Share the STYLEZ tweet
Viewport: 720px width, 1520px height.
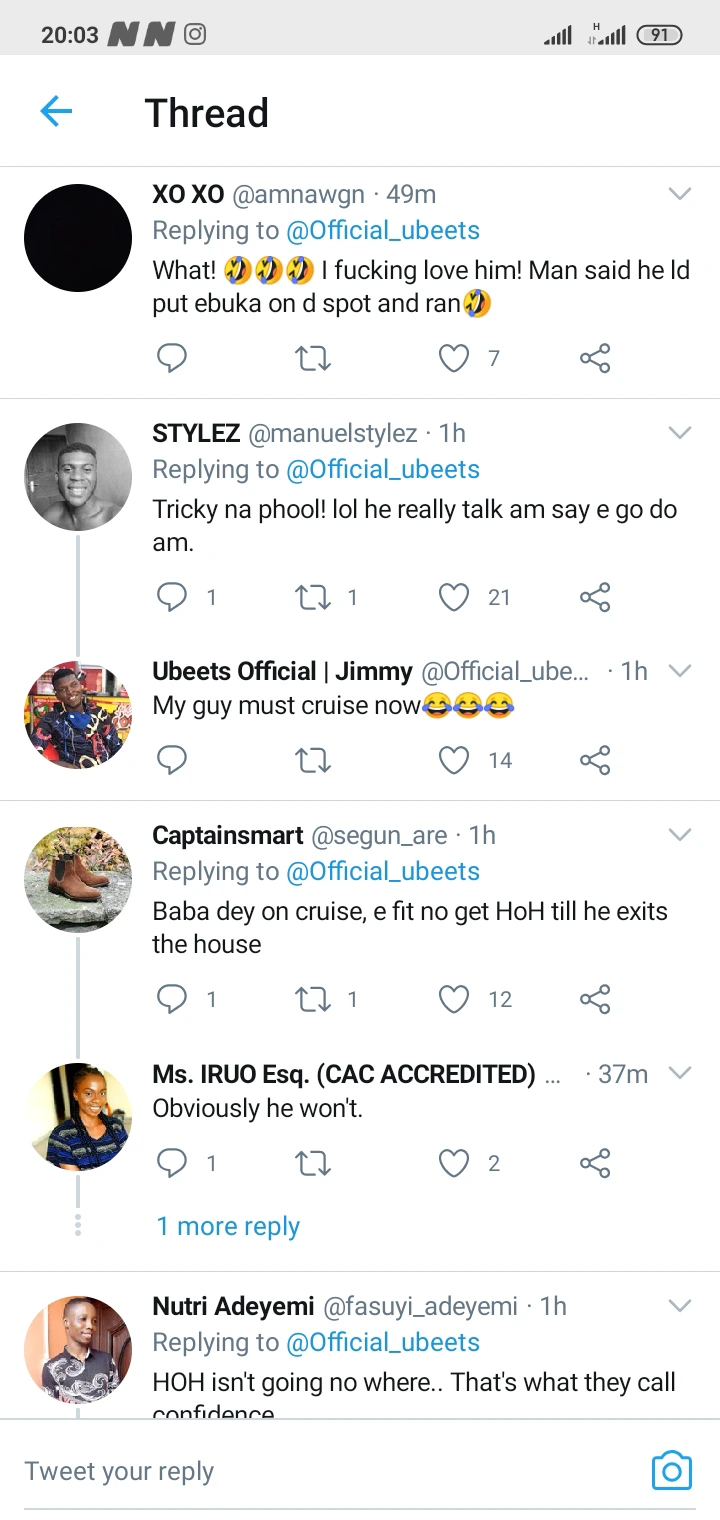click(595, 597)
